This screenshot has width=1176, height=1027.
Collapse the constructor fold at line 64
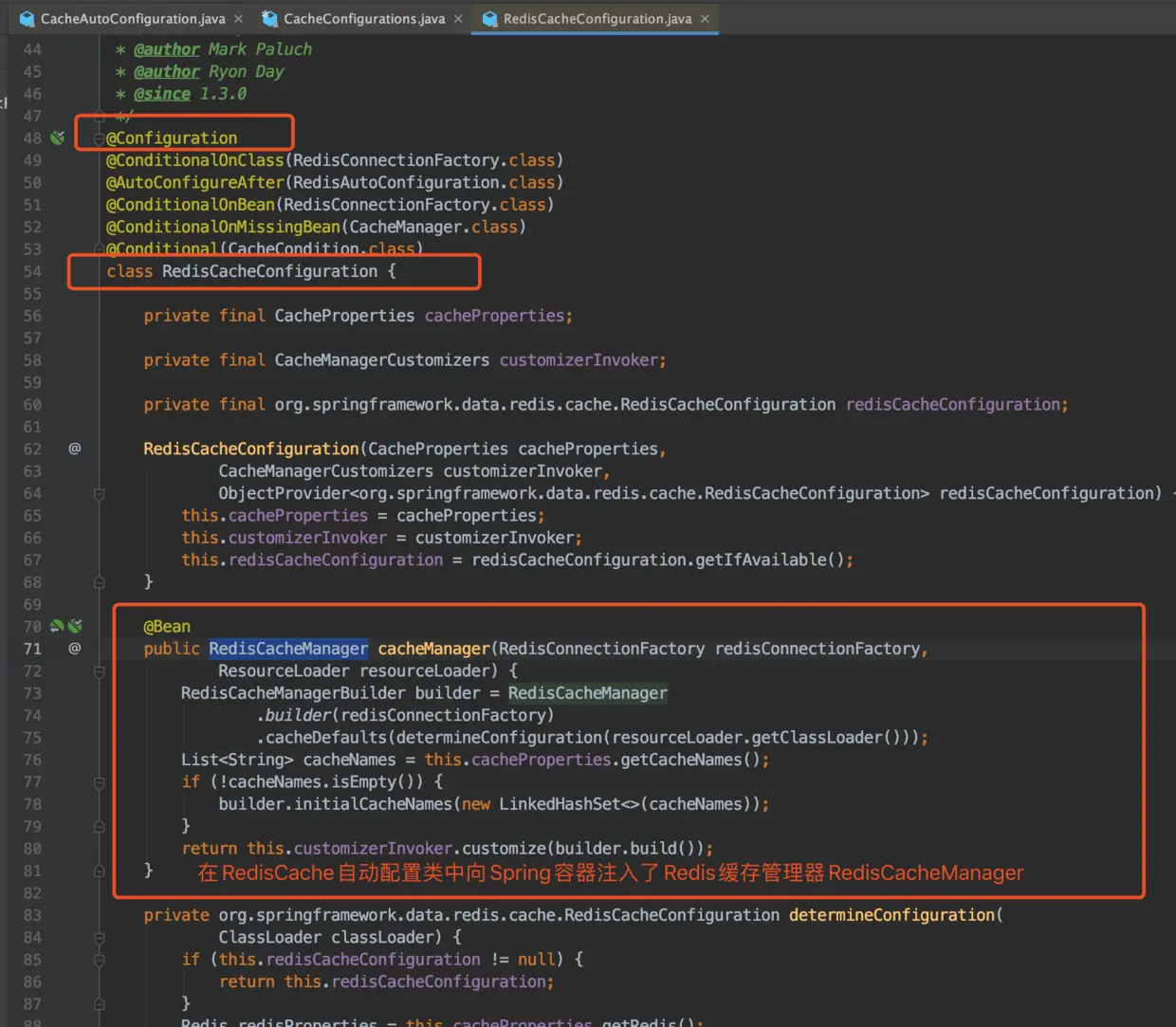tap(99, 494)
